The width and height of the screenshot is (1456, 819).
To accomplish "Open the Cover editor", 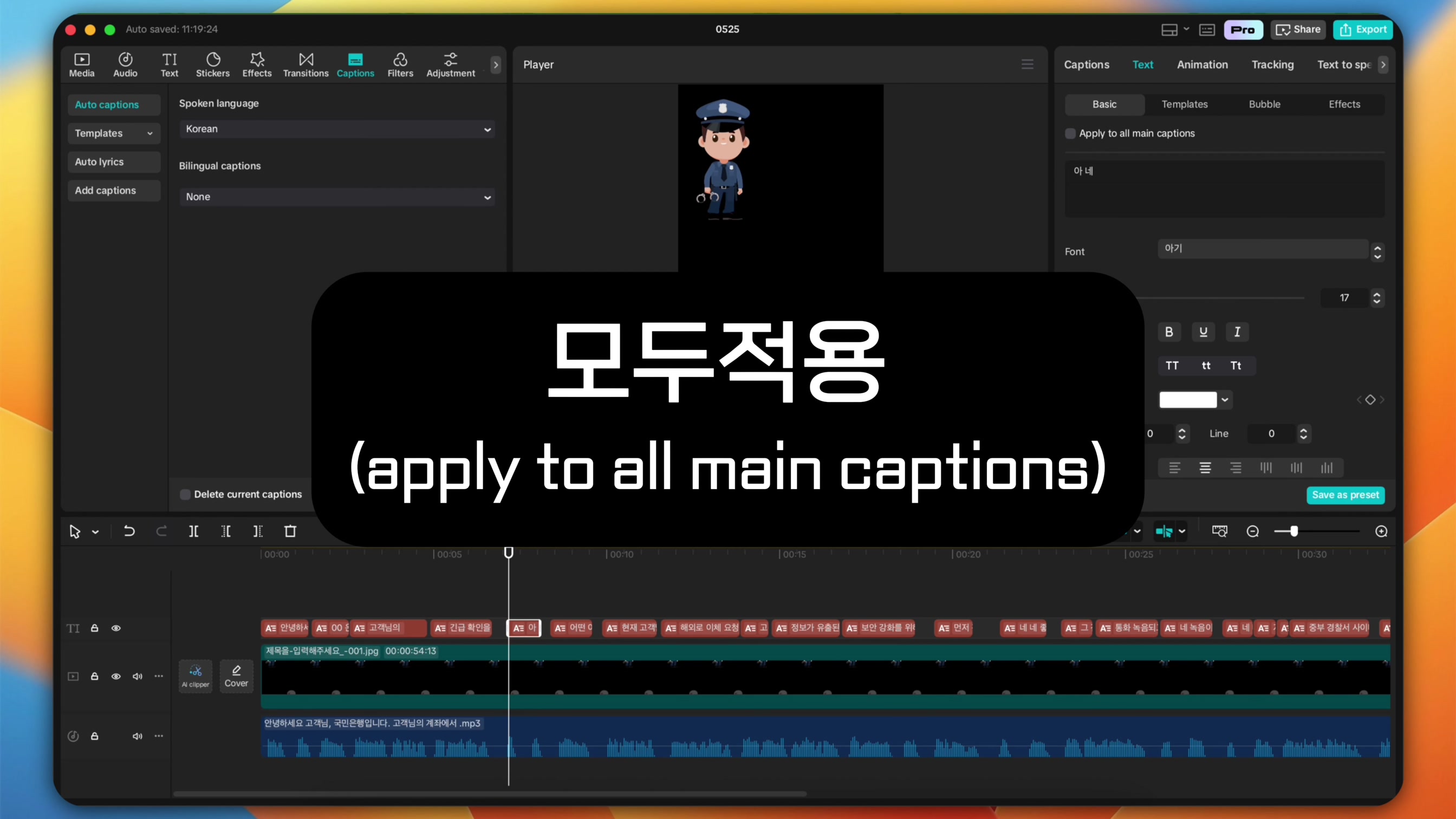I will [x=236, y=676].
